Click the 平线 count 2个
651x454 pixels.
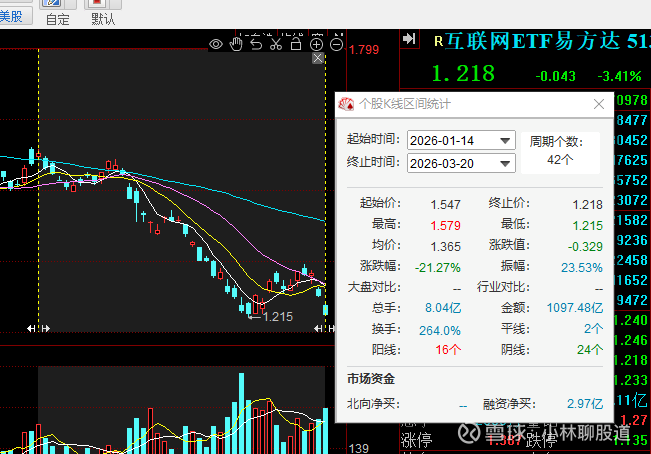click(593, 329)
